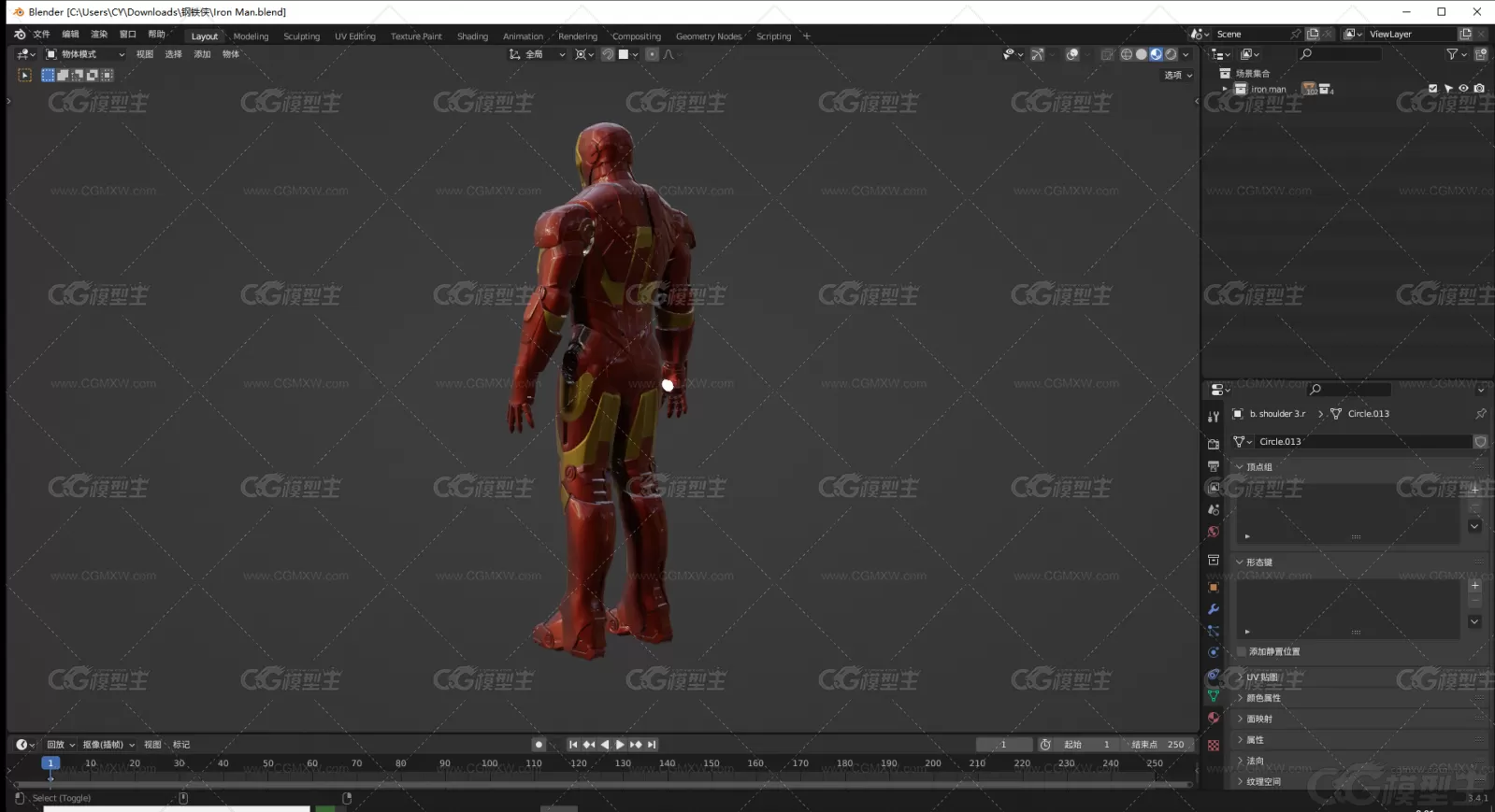Open the View Layer properties tab
This screenshot has width=1495, height=812.
[1214, 488]
